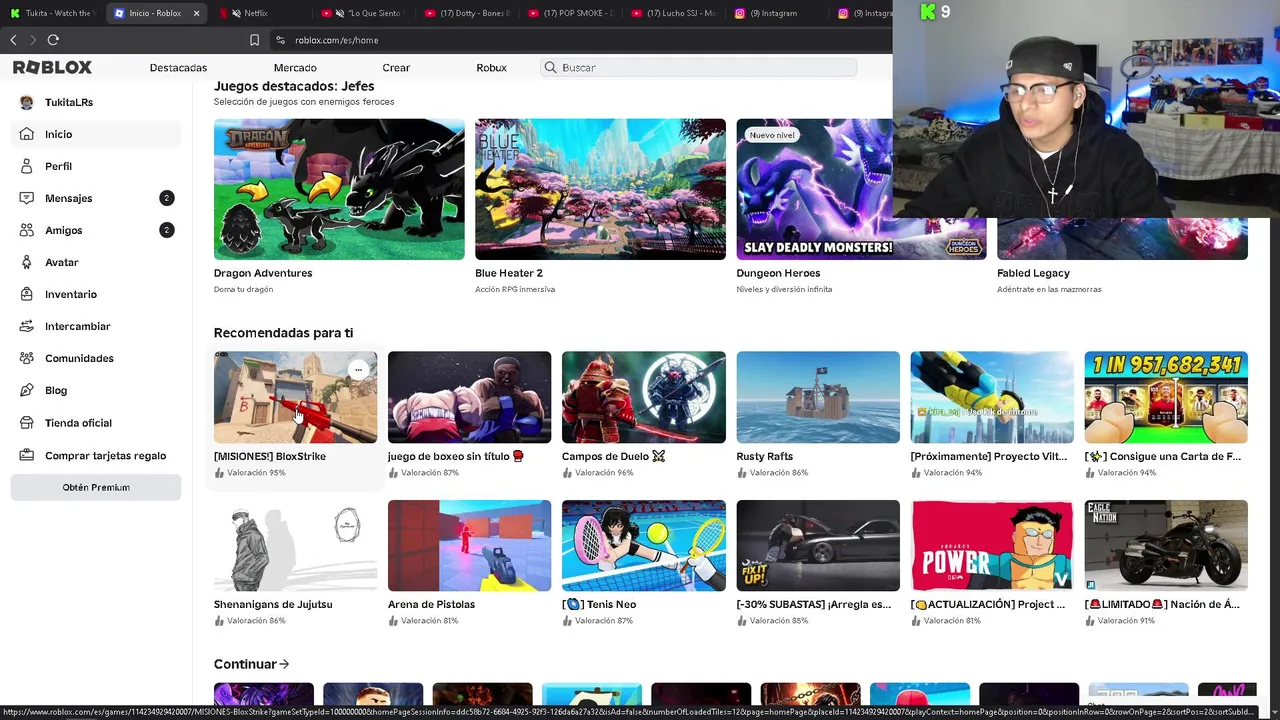1280x720 pixels.
Task: Open Comprar tarjetas regalo icon
Action: click(x=27, y=455)
